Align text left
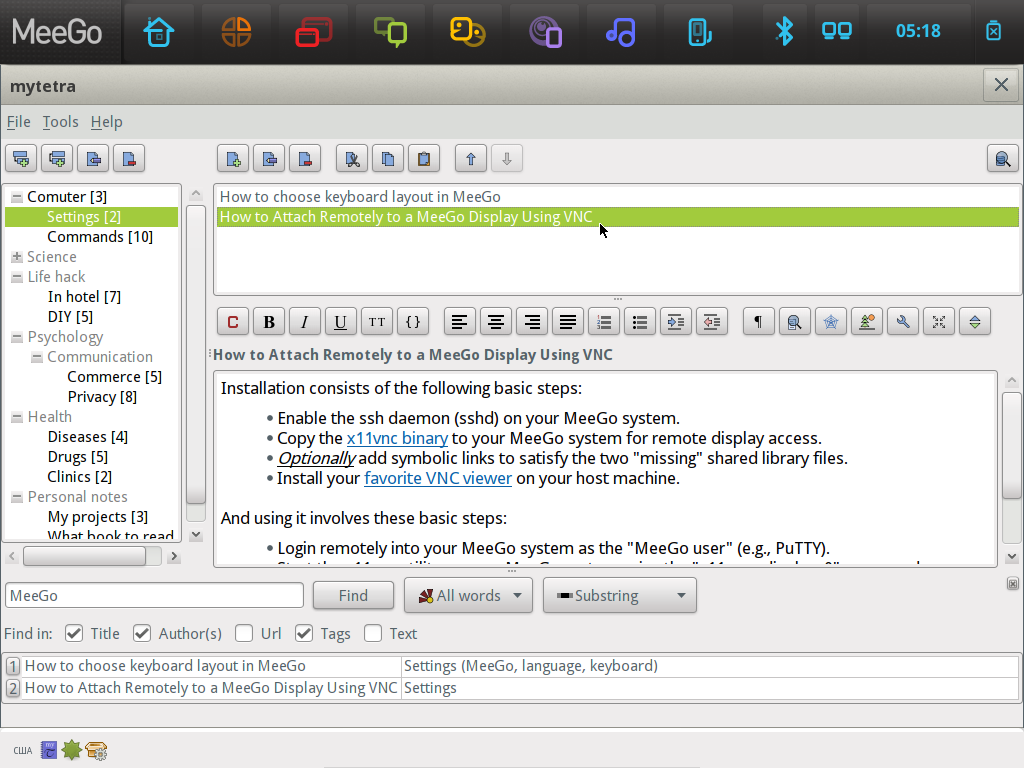Viewport: 1024px width, 768px height. pos(460,321)
